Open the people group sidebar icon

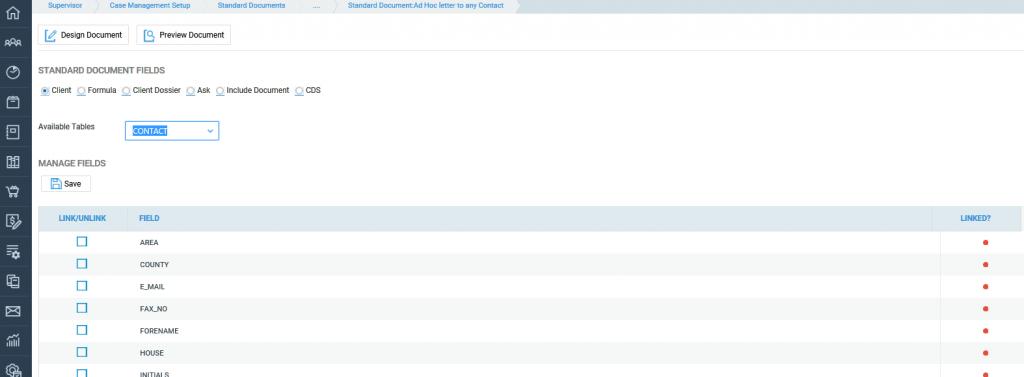pyautogui.click(x=12, y=42)
